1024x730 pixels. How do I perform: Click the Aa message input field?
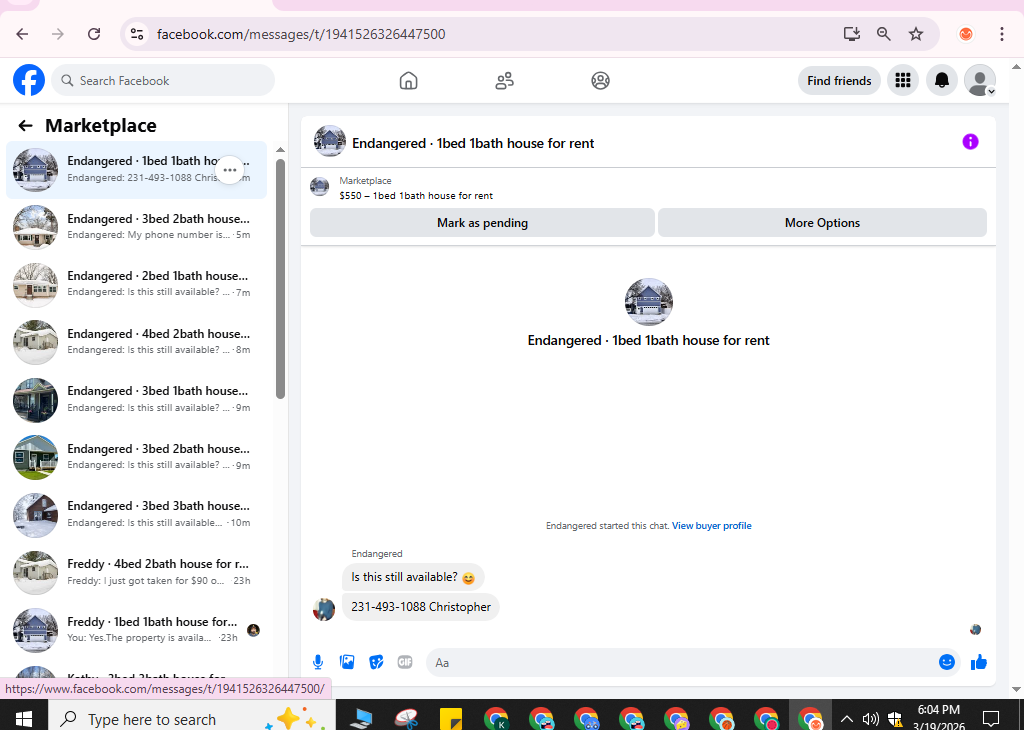(679, 662)
